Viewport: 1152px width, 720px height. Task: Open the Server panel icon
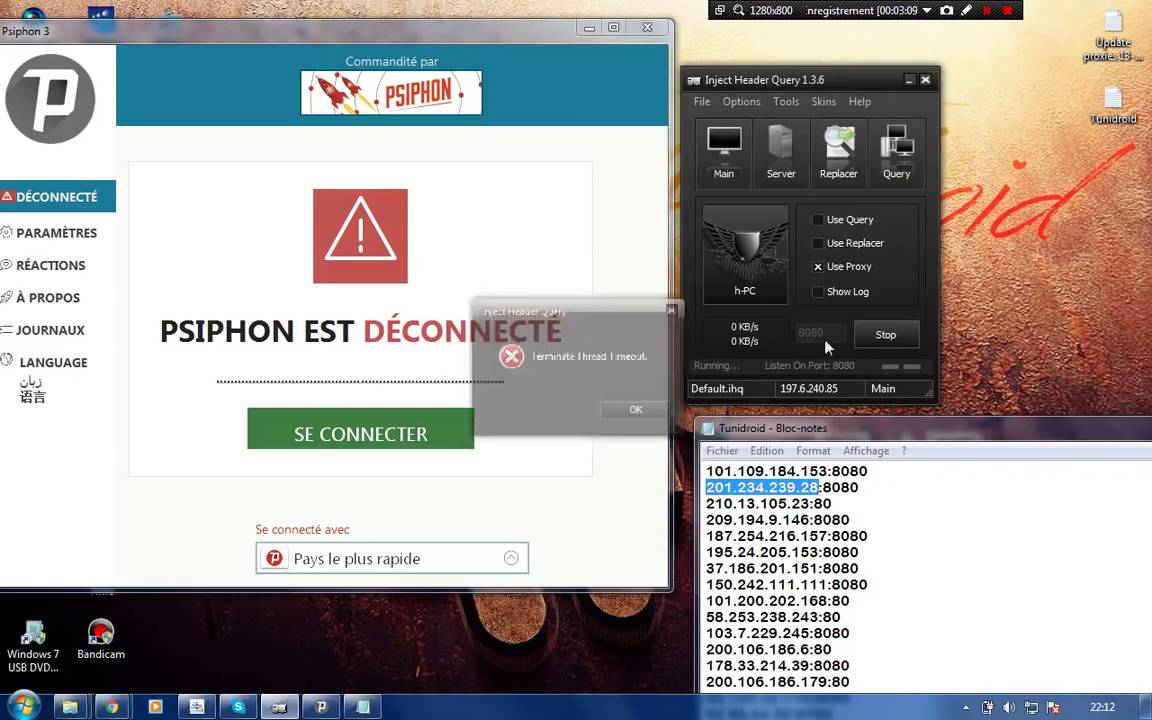pyautogui.click(x=780, y=153)
